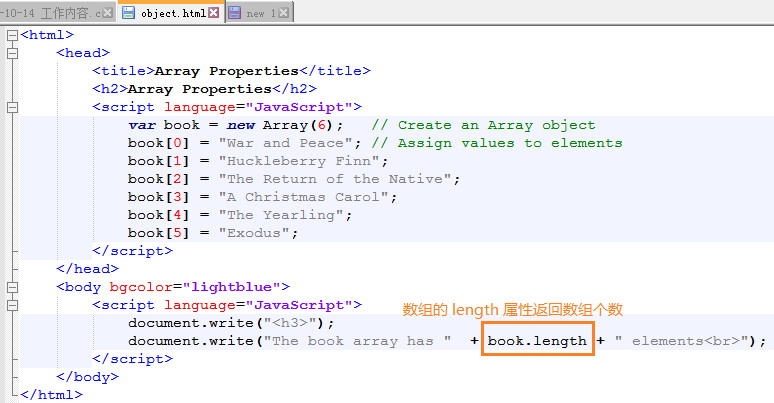This screenshot has height=403, width=774.
Task: Click the string "The book array has "
Action: pos(357,341)
